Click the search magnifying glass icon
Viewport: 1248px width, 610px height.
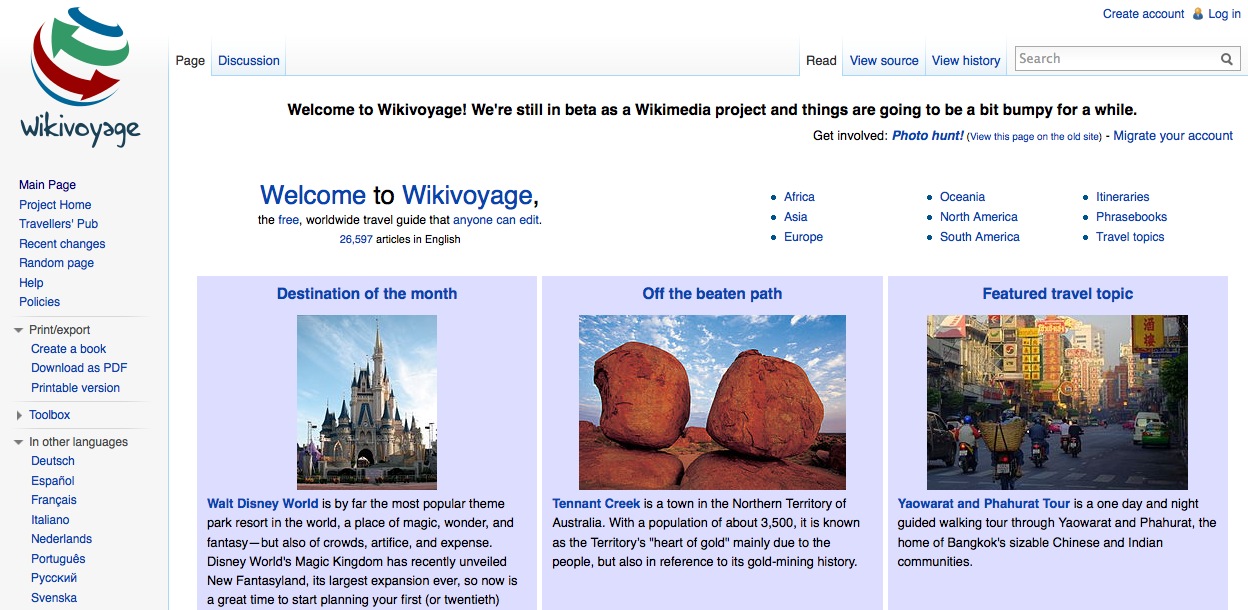(1226, 59)
